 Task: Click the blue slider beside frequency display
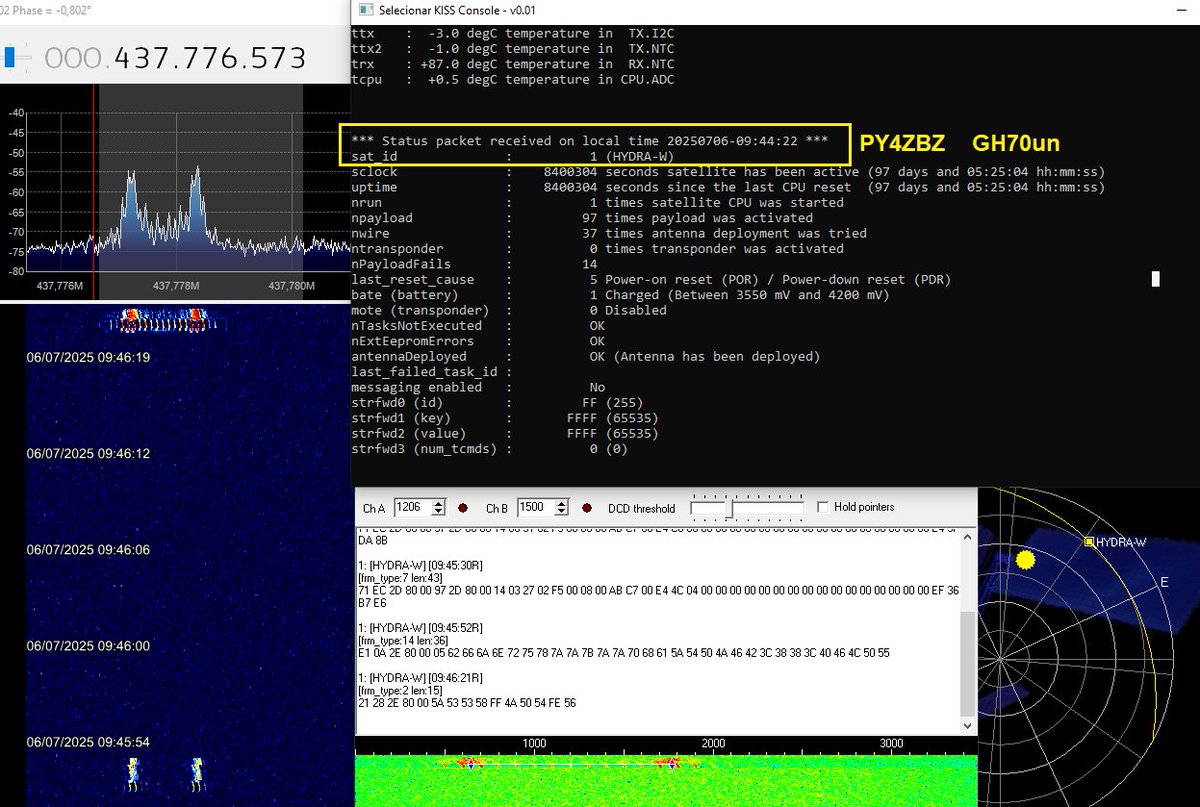10,58
